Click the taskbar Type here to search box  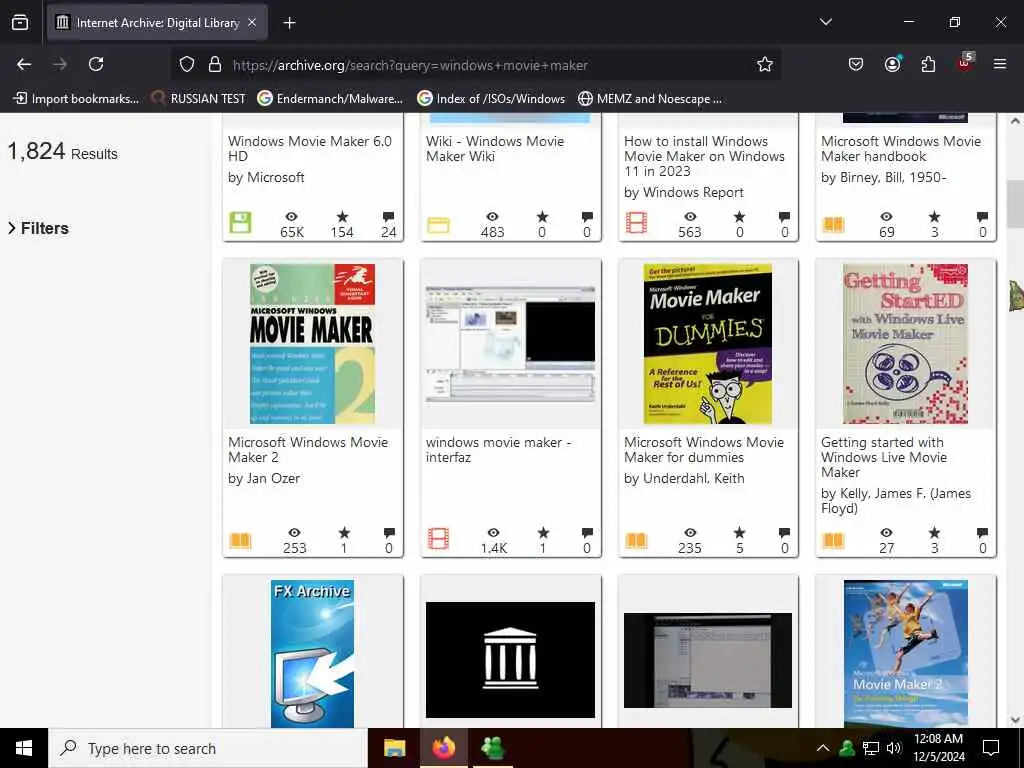point(208,748)
